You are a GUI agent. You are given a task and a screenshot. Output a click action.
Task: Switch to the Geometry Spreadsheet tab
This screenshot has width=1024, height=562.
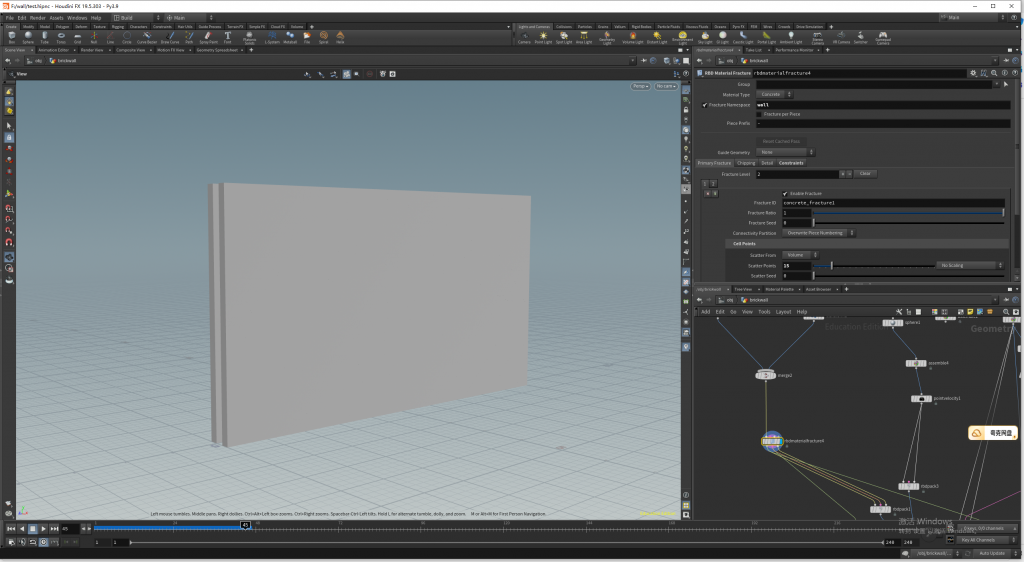coord(217,50)
